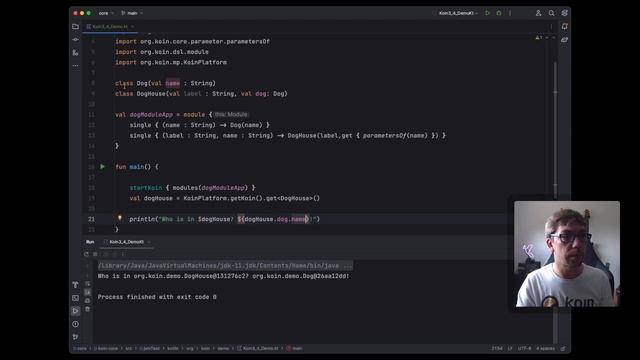Click the Koin3_4_Demo.kt breadcrumb

point(258,349)
